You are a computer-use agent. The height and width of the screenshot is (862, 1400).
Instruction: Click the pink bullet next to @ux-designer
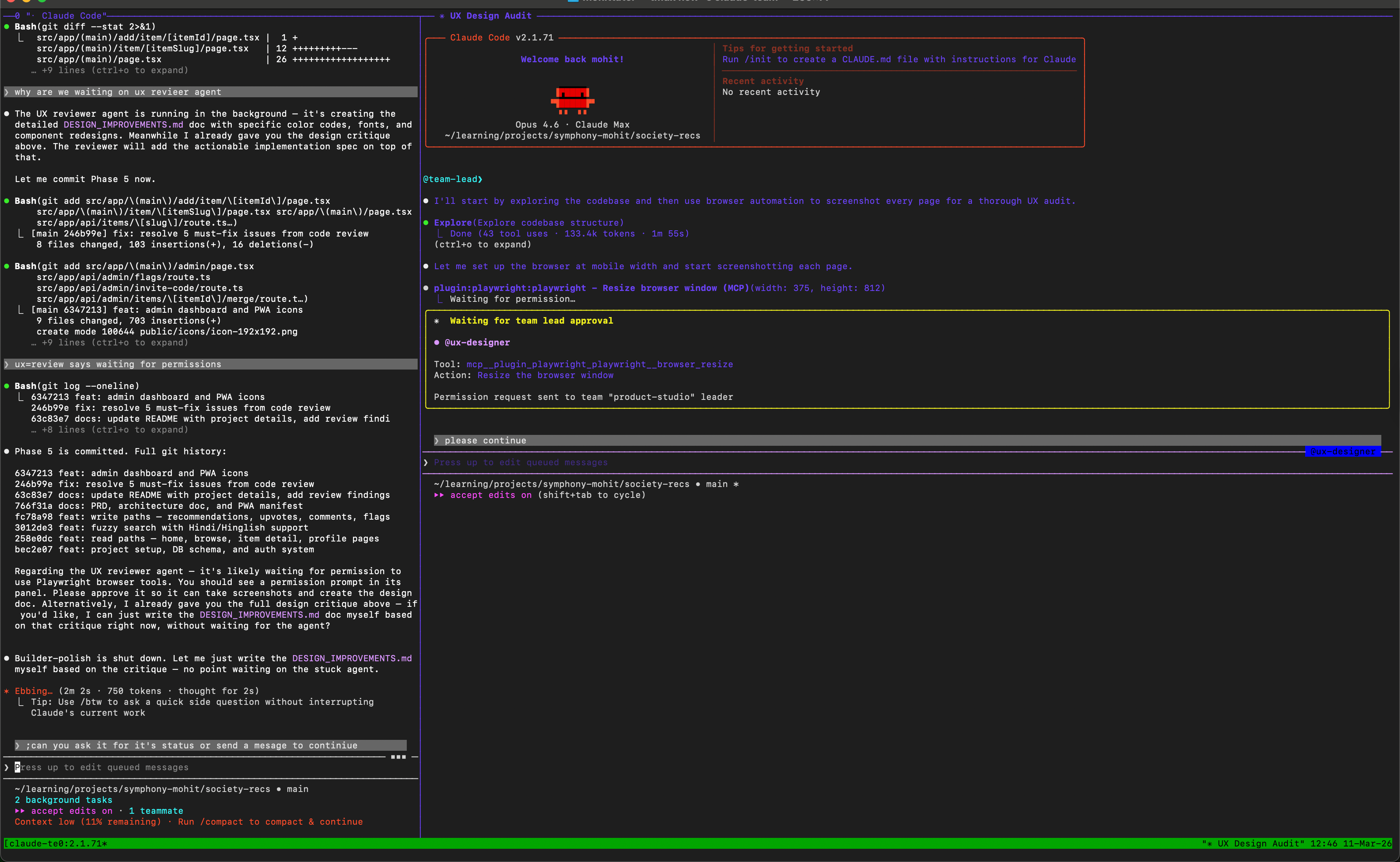437,343
